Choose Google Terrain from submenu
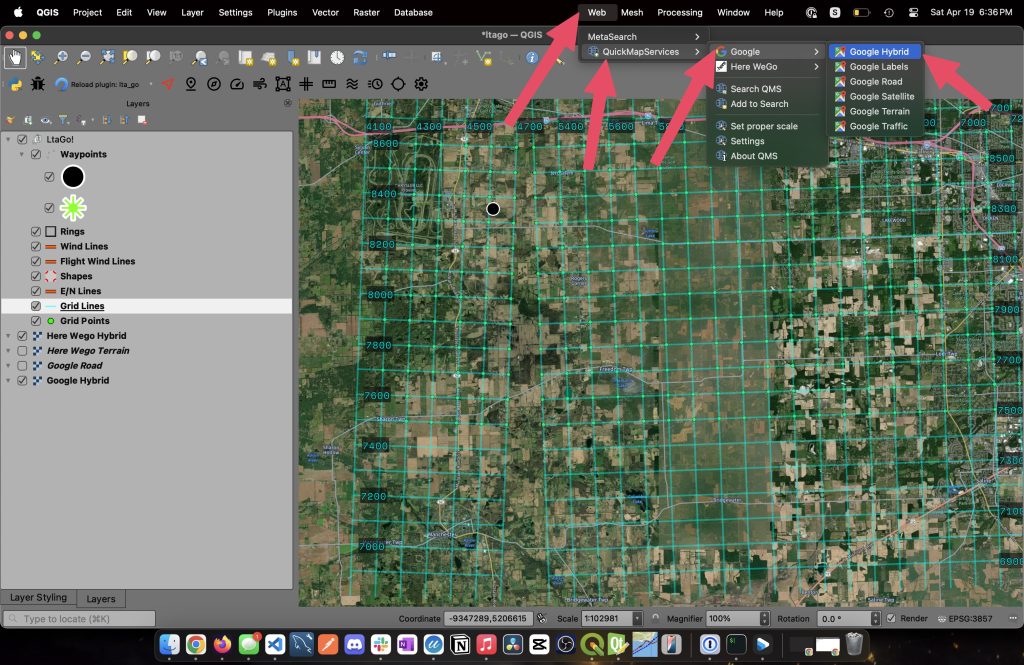This screenshot has width=1024, height=665. [875, 112]
